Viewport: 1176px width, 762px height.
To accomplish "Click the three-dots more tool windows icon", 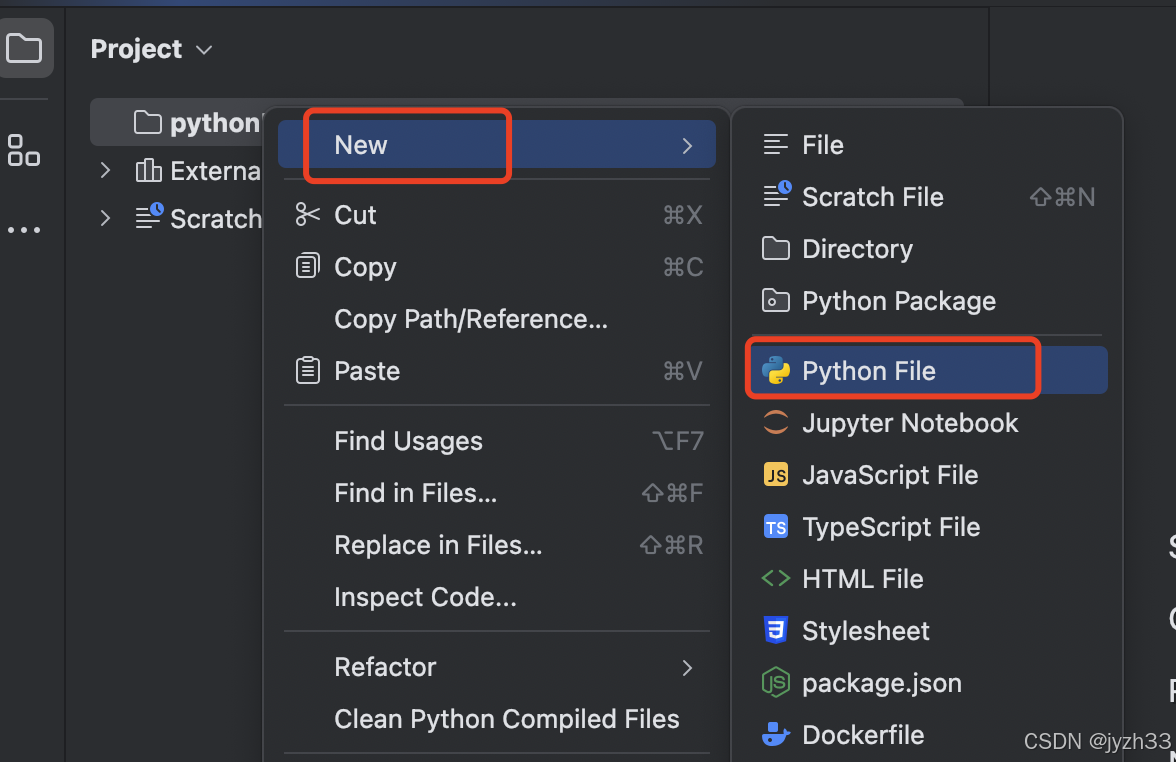I will 24,230.
